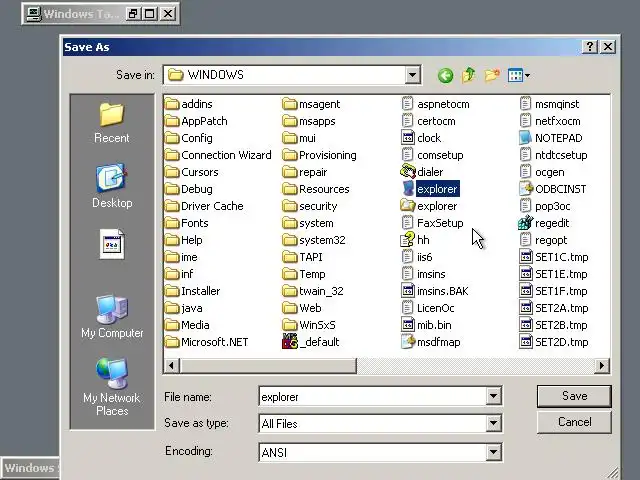Image resolution: width=640 pixels, height=480 pixels.
Task: Click the document icon below Desktop in sidebar
Action: pos(111,244)
